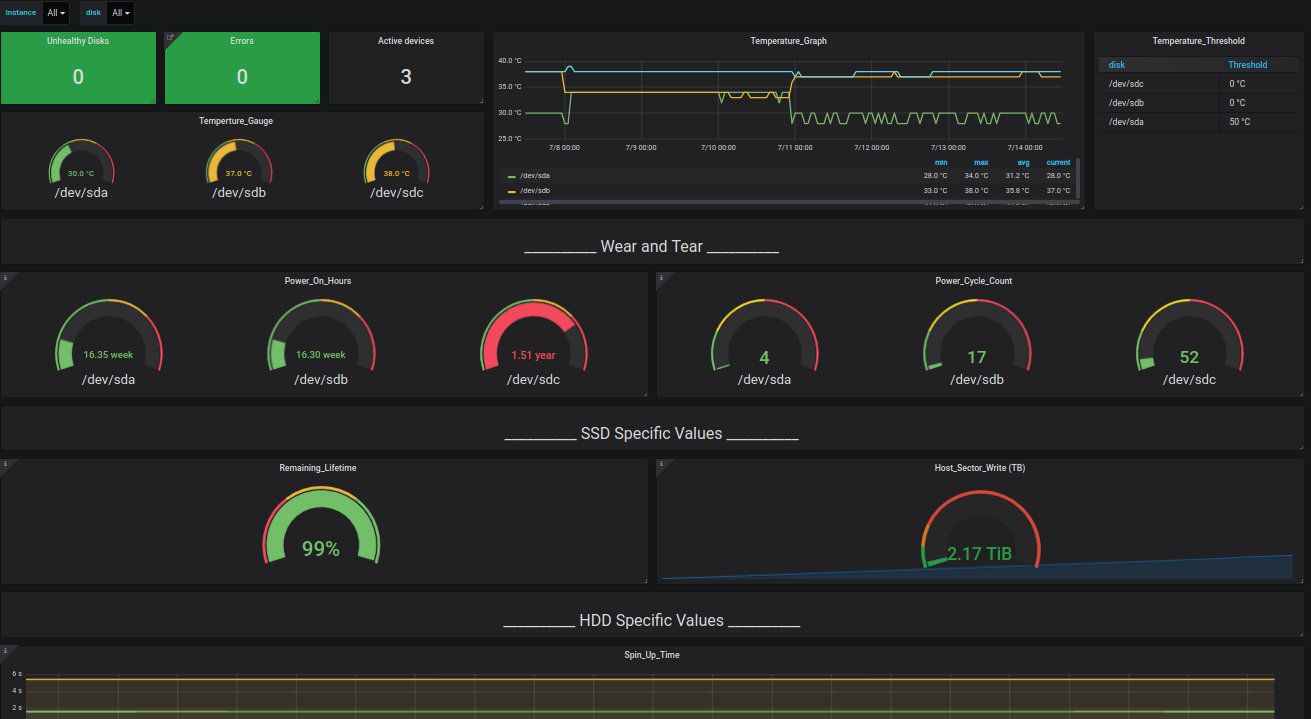Show info icon on Remaining_Lifetime panel
This screenshot has height=719, width=1311.
click(4, 464)
